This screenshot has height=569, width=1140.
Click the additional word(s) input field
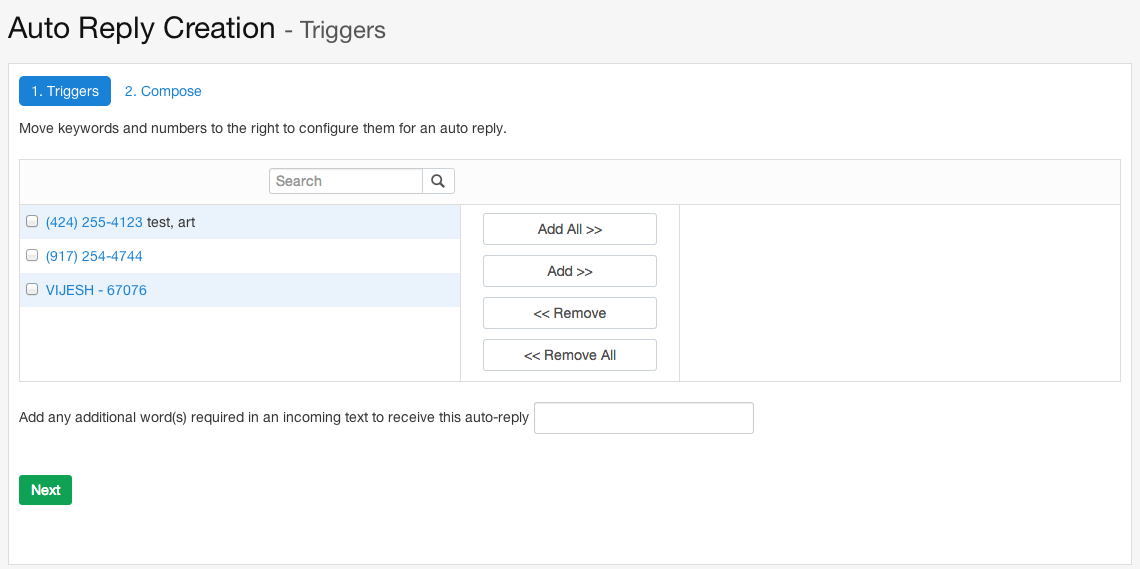[x=643, y=418]
